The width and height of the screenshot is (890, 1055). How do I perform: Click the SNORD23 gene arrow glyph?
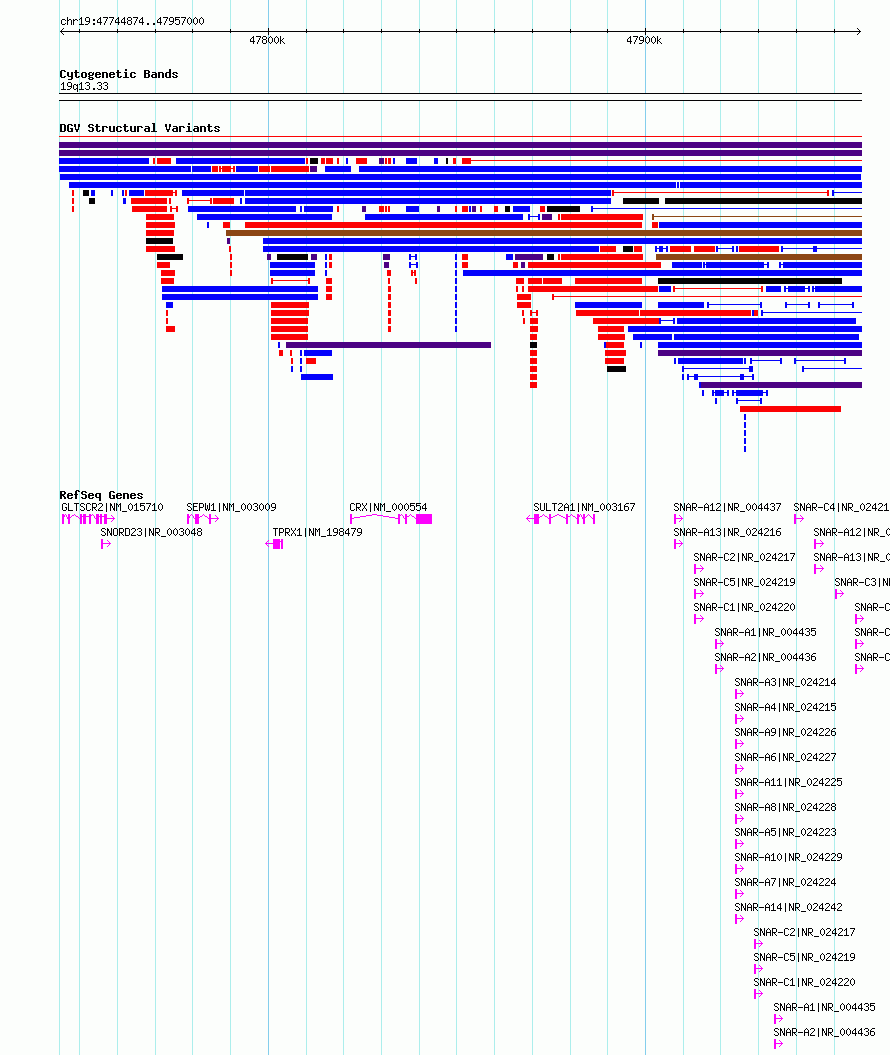coord(106,544)
